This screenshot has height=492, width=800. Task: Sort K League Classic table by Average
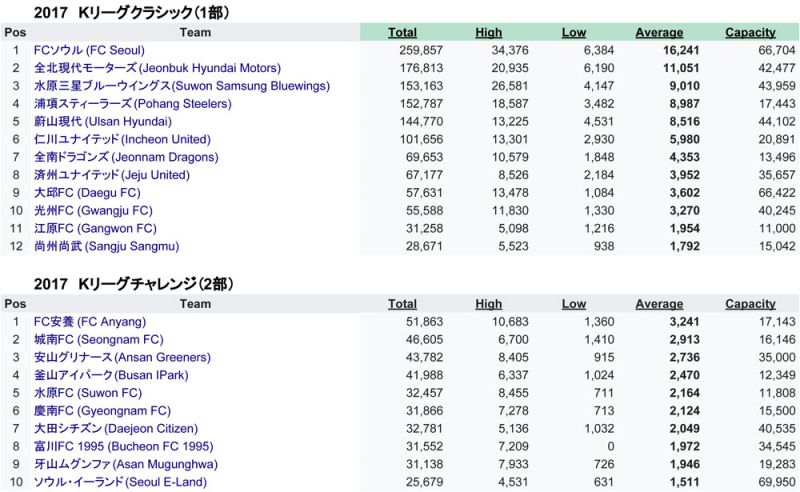point(659,33)
